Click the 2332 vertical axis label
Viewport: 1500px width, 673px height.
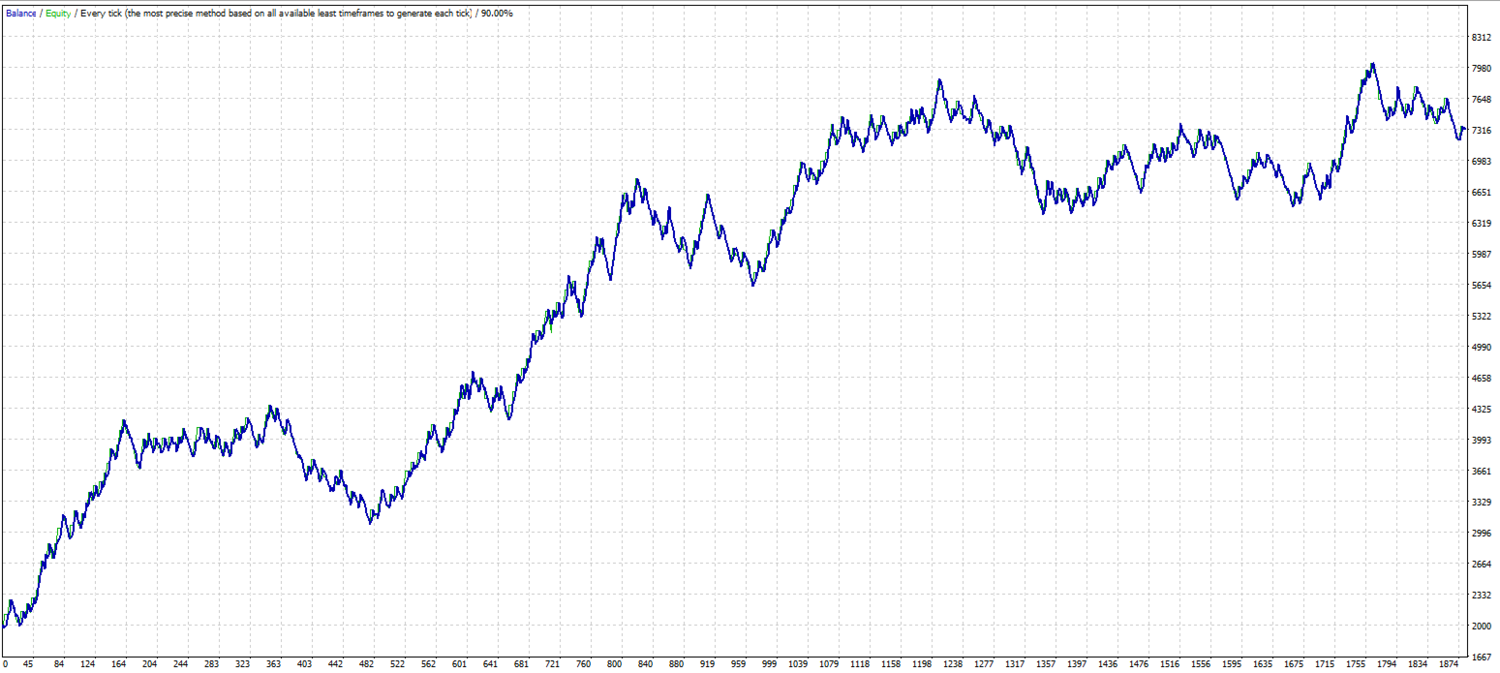click(x=1483, y=596)
